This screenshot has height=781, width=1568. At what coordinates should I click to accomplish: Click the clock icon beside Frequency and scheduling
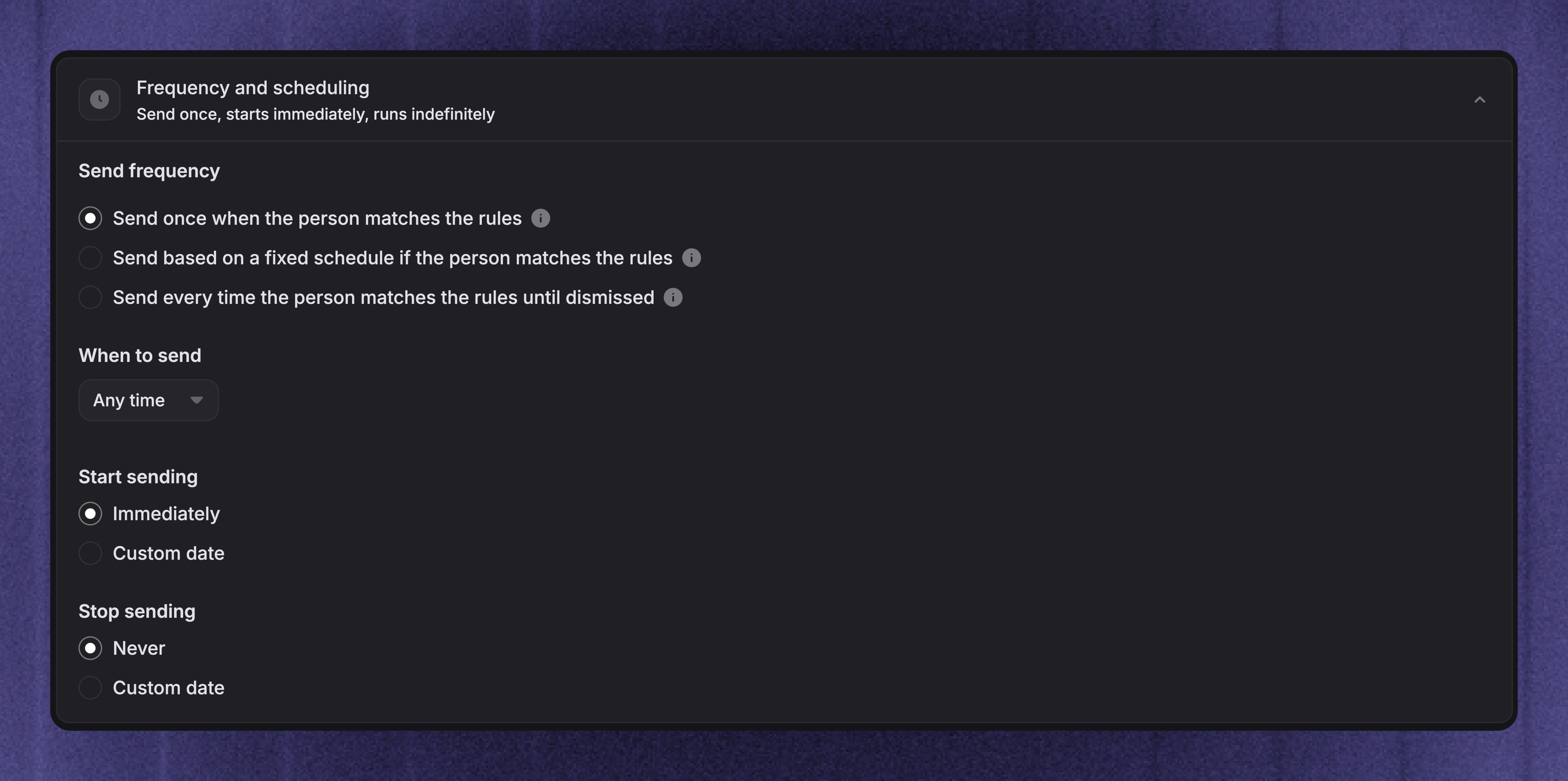99,99
